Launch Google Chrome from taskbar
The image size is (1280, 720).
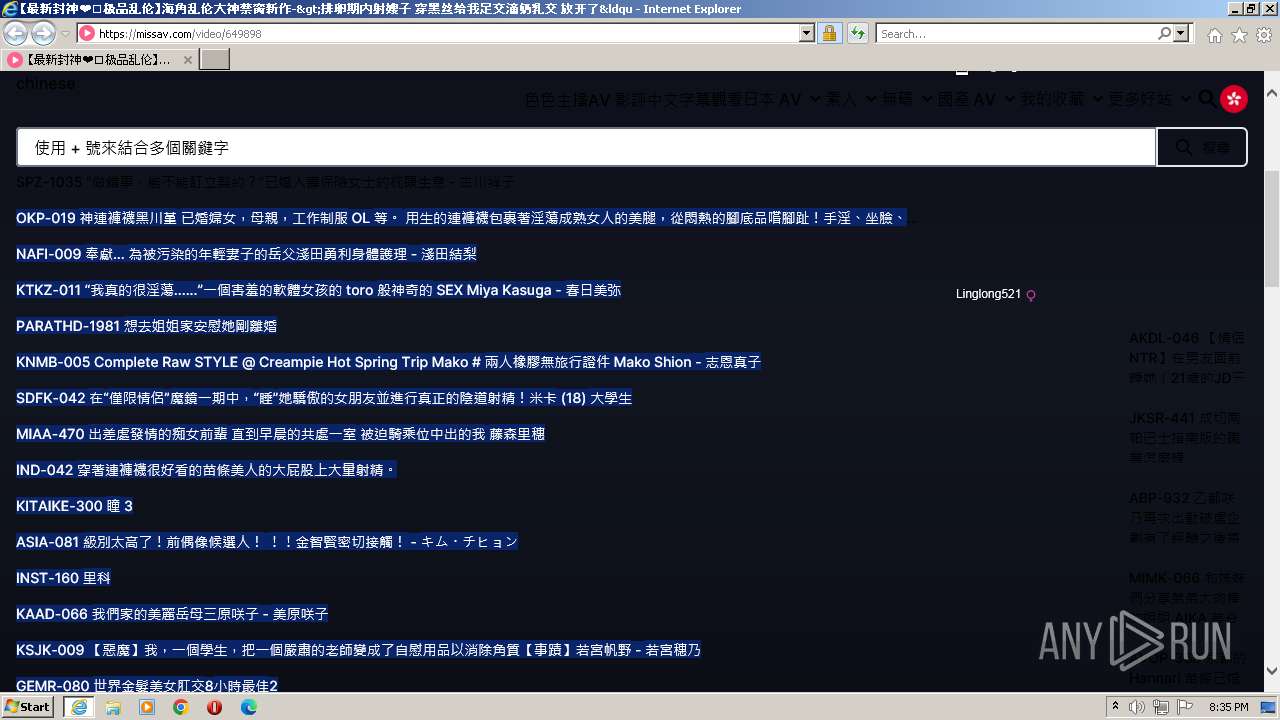click(180, 707)
